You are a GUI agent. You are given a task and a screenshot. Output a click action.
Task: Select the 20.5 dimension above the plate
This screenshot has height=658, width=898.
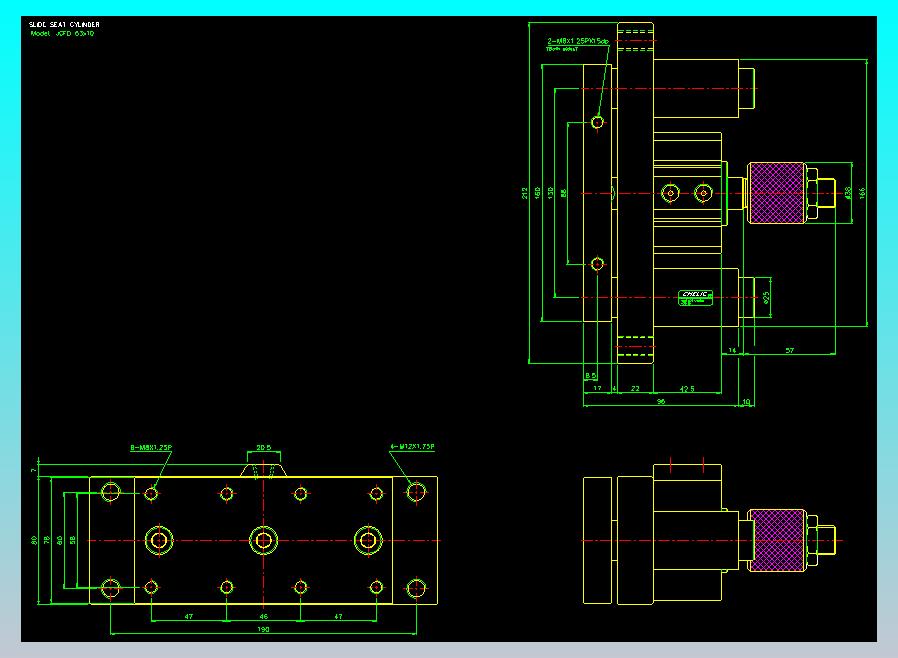point(263,448)
